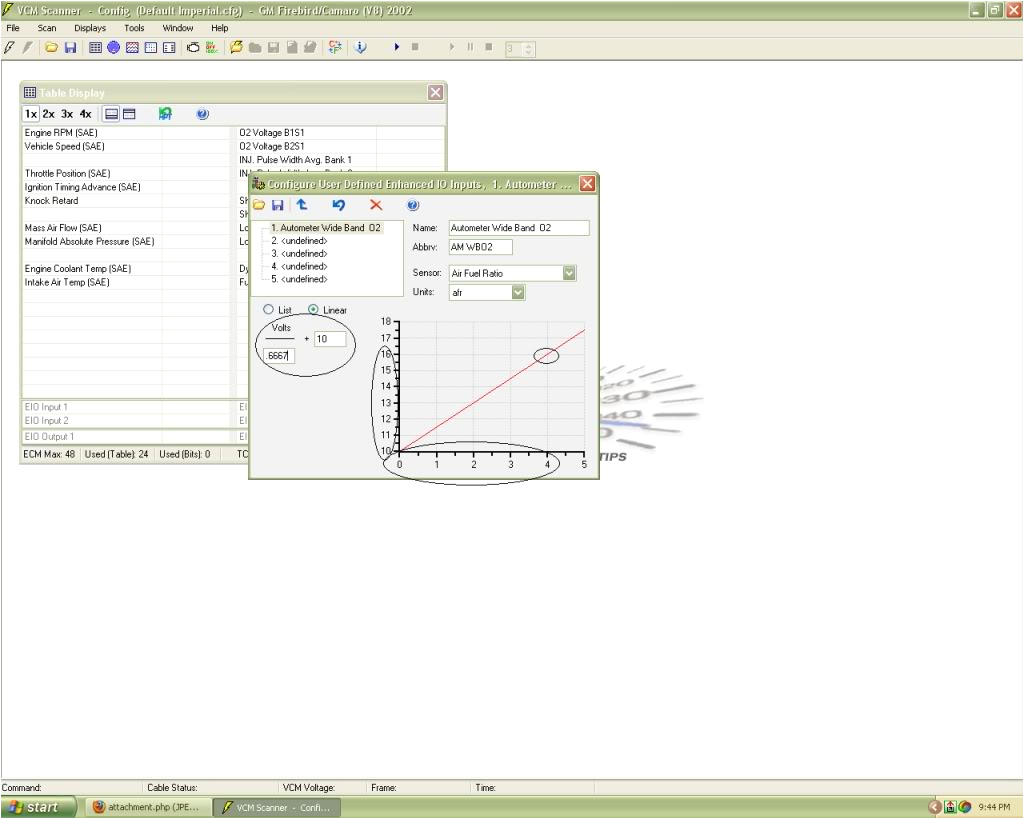The width and height of the screenshot is (1024, 819).
Task: Expand the Sensor dropdown
Action: coord(569,273)
